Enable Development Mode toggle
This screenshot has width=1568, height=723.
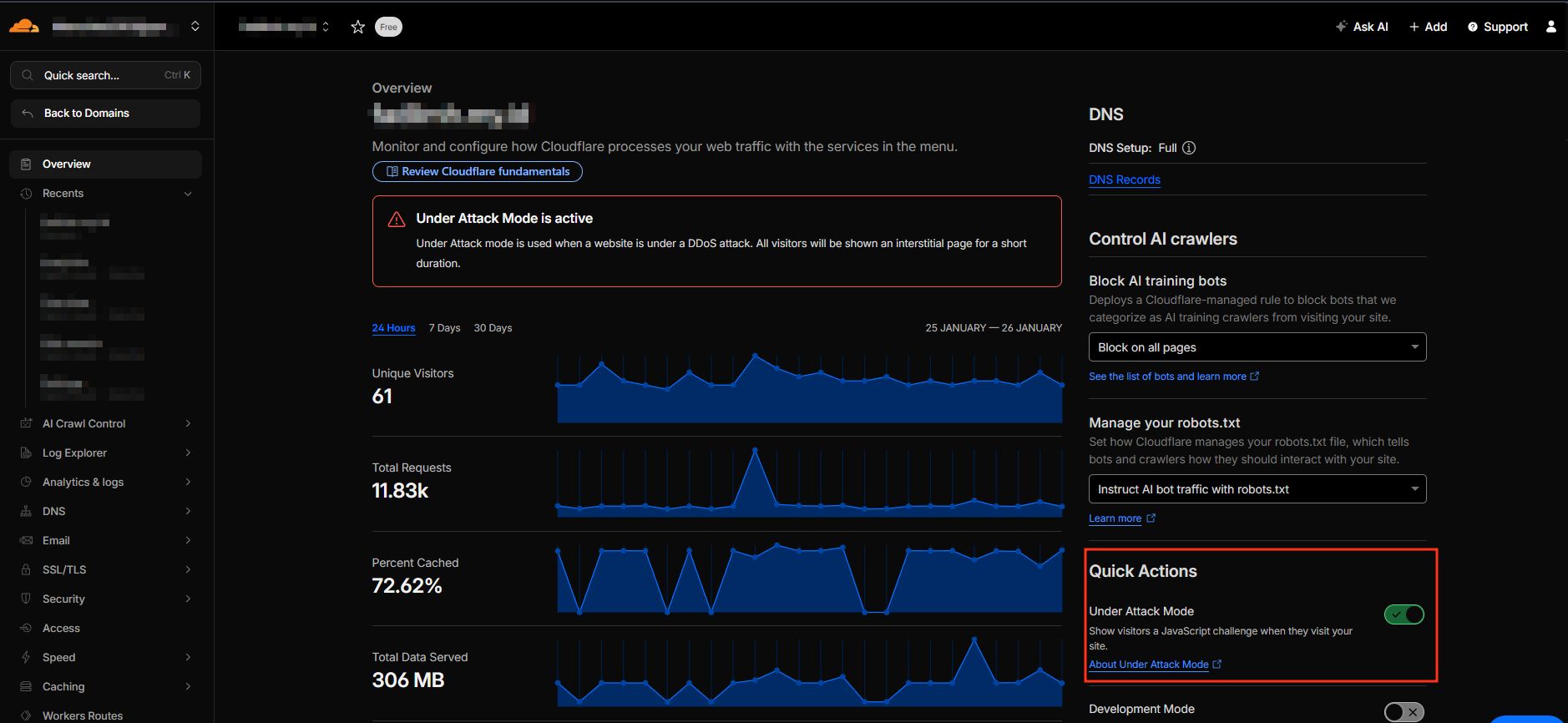click(1404, 712)
